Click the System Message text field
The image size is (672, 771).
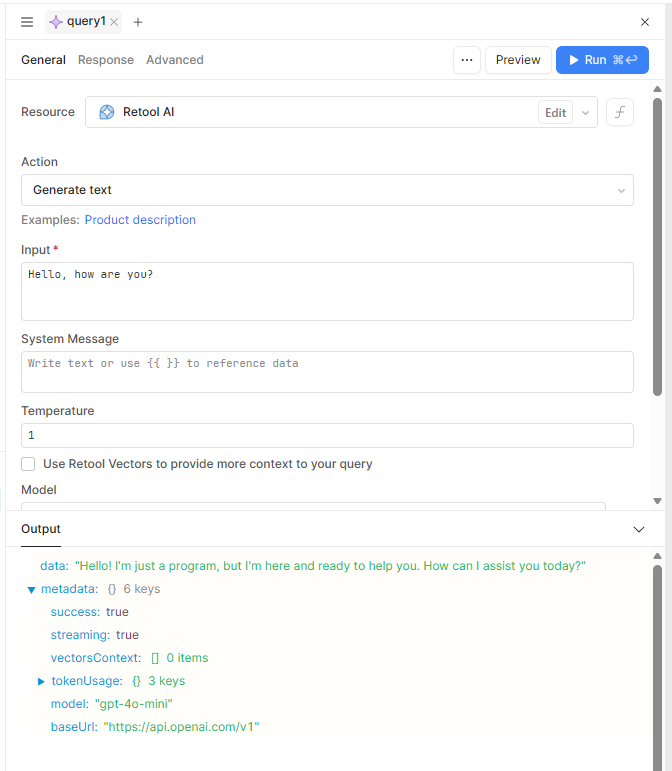click(327, 371)
